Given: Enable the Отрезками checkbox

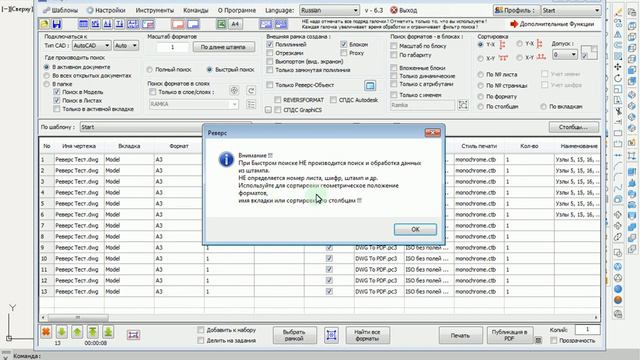Looking at the screenshot, I should coord(270,53).
